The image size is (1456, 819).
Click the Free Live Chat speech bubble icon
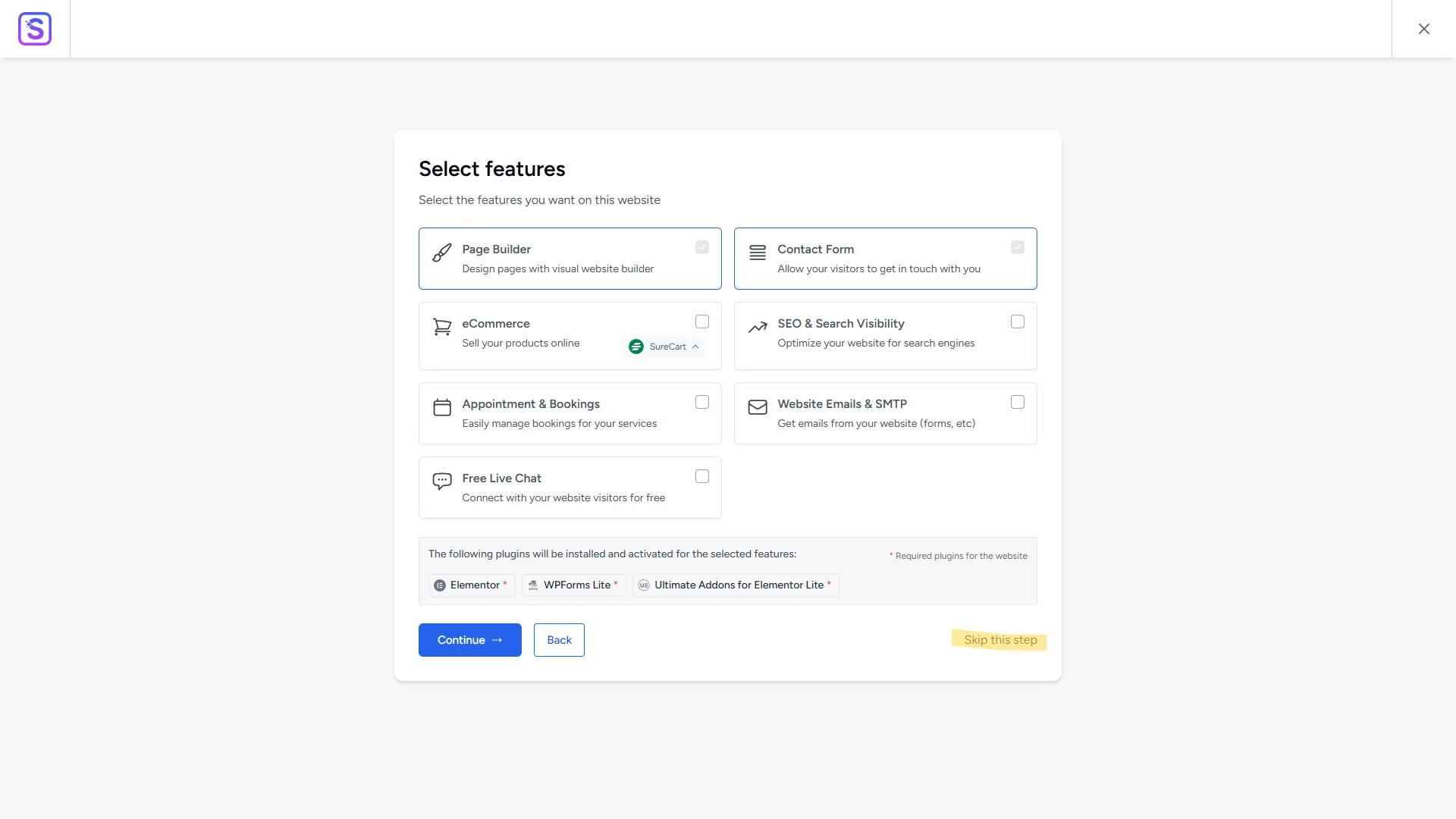(442, 482)
